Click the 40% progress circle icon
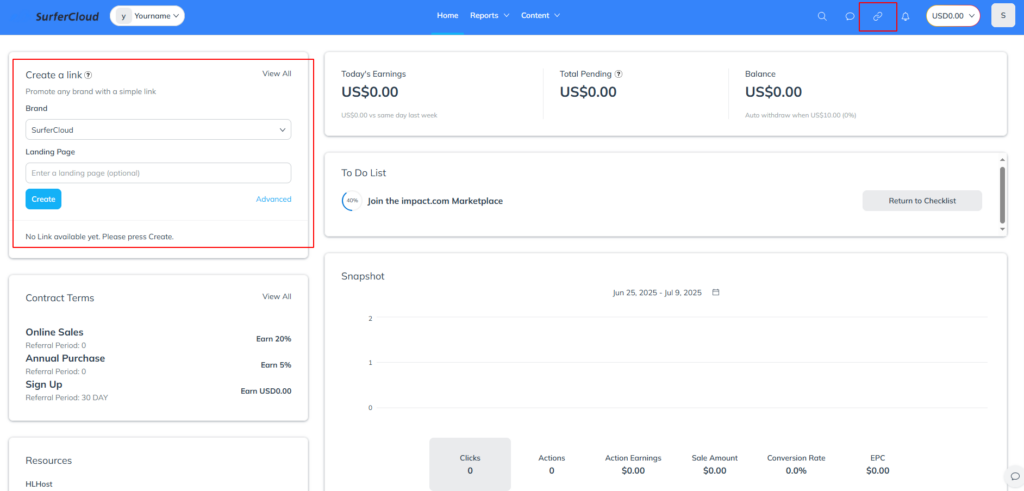1024x491 pixels. [352, 201]
